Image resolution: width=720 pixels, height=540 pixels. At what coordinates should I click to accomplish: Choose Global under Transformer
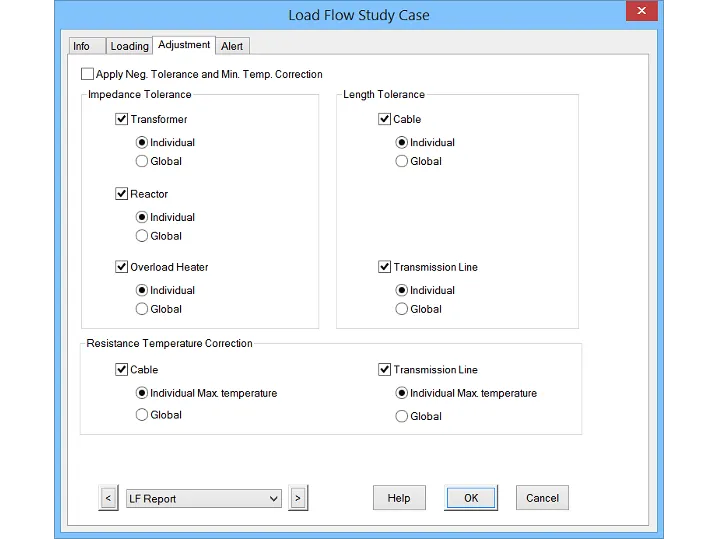[142, 162]
